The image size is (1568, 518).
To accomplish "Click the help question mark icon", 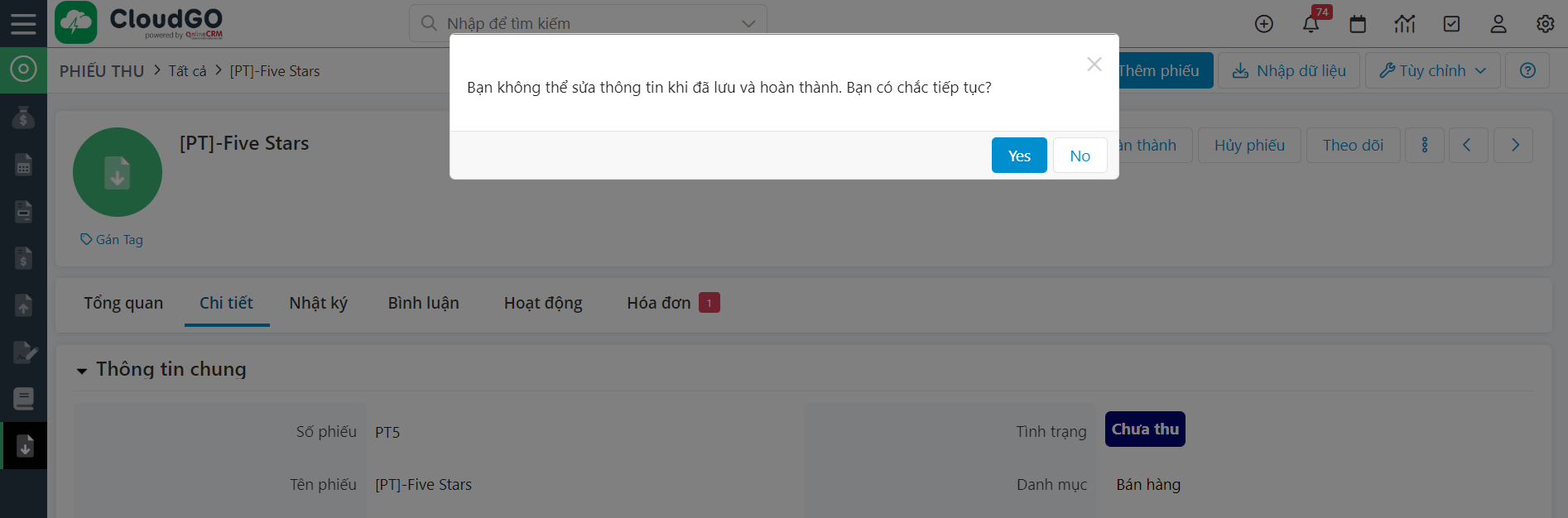I will (1527, 71).
